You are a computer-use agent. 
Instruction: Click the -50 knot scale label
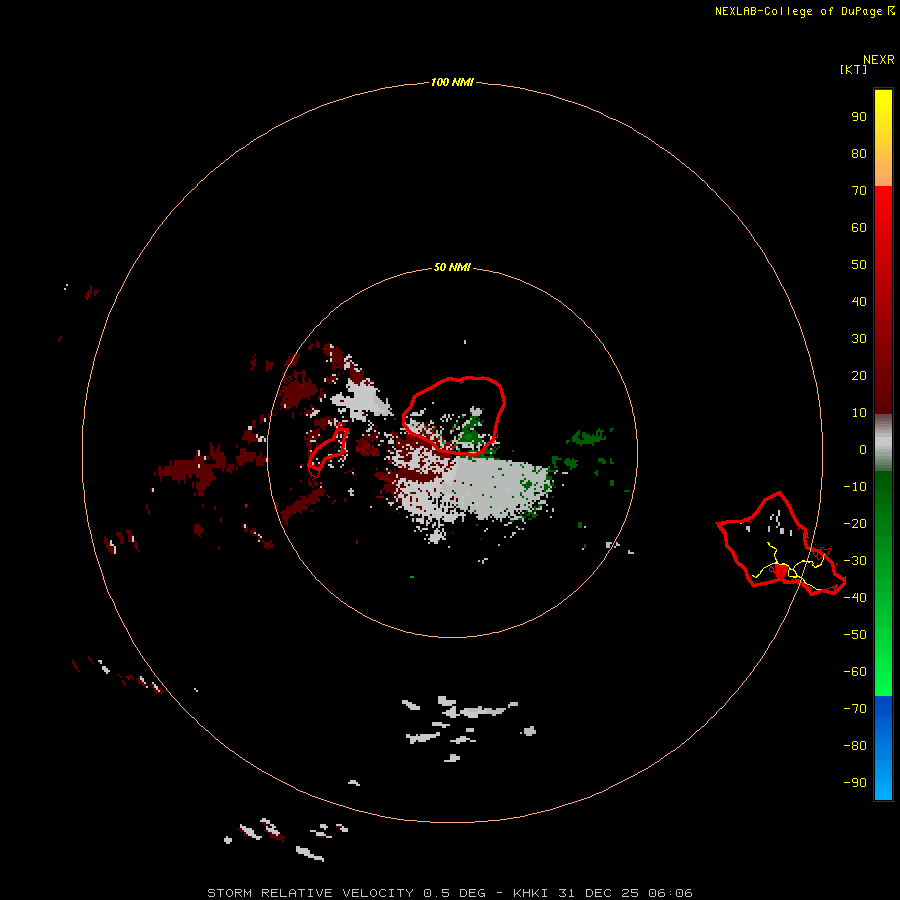(855, 635)
